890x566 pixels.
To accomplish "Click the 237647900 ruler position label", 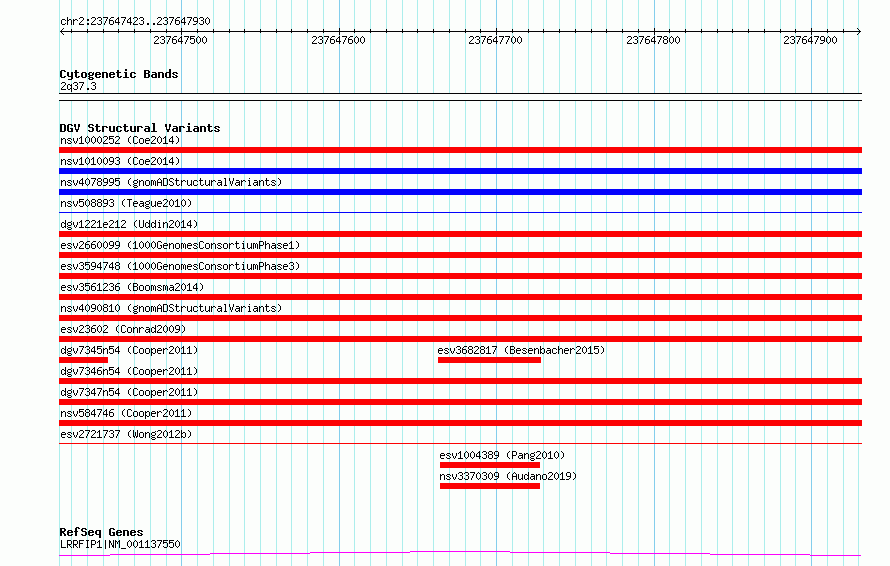I will (x=810, y=40).
